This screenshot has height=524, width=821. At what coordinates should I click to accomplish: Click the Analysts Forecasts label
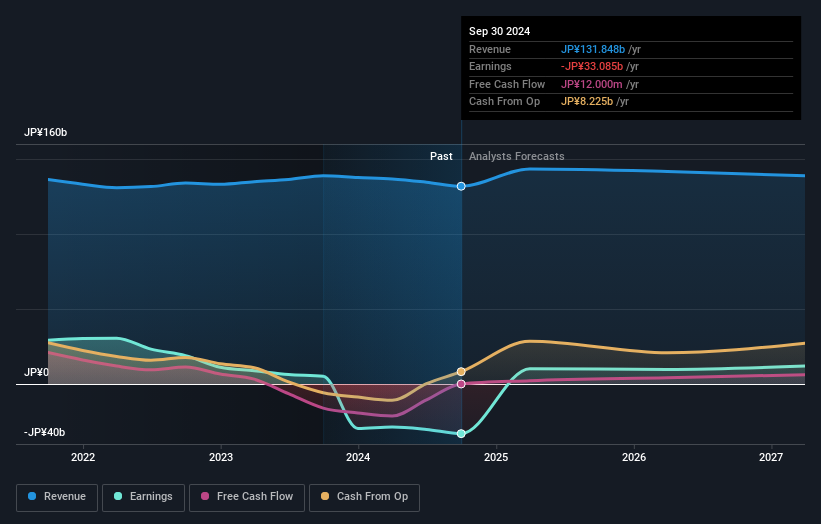pos(516,156)
